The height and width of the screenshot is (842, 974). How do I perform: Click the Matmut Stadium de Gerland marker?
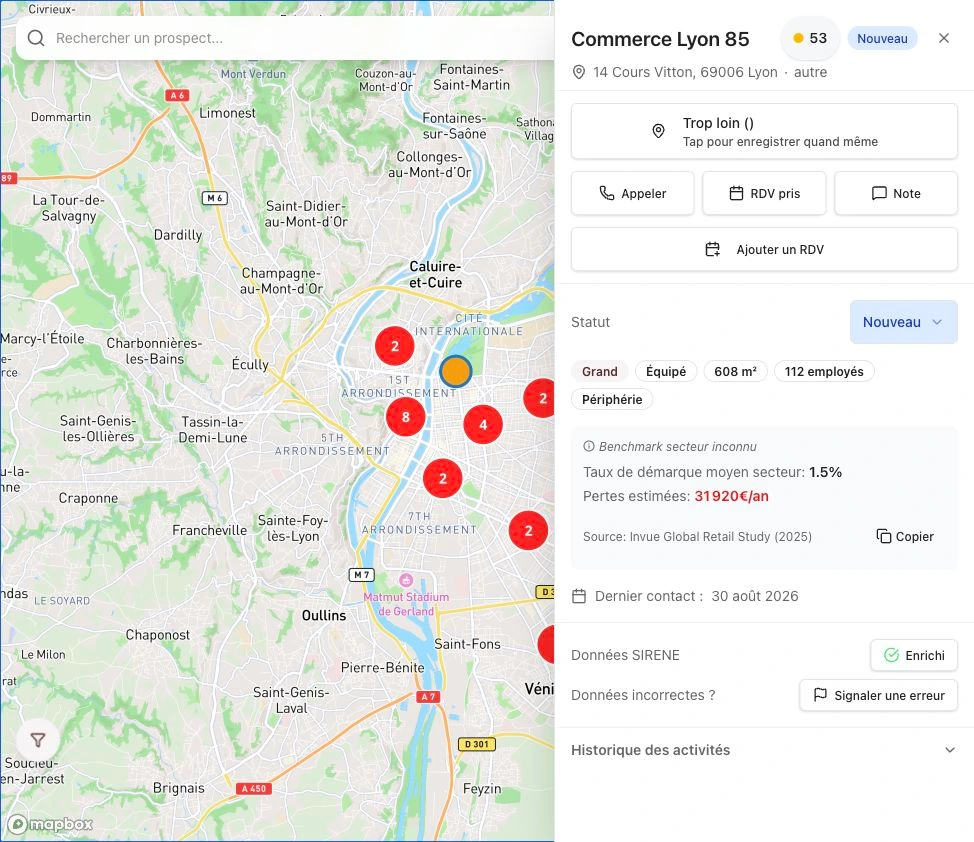tap(406, 580)
